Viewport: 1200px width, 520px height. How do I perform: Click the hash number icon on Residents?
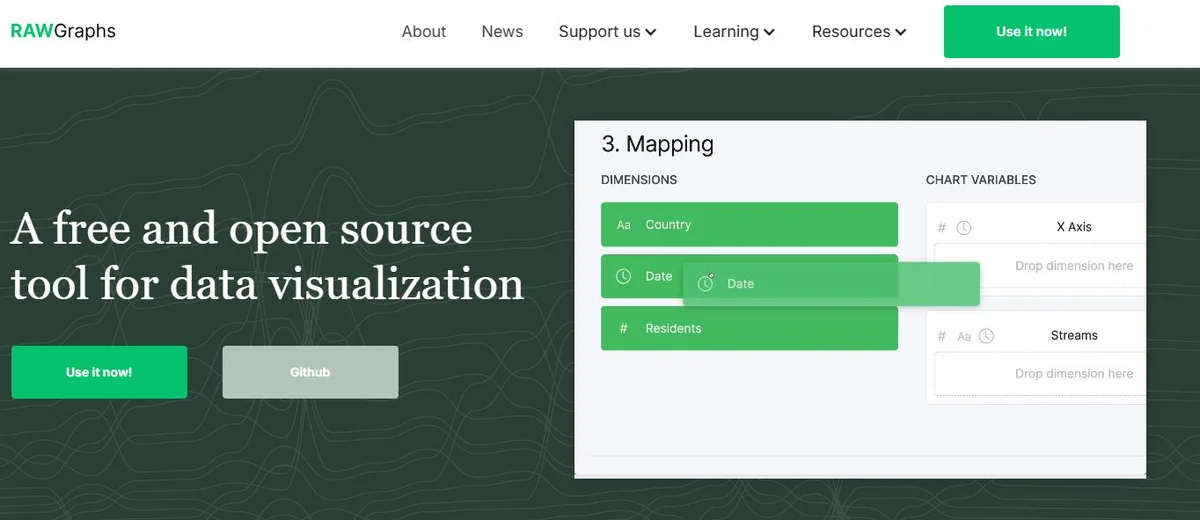[x=624, y=328]
